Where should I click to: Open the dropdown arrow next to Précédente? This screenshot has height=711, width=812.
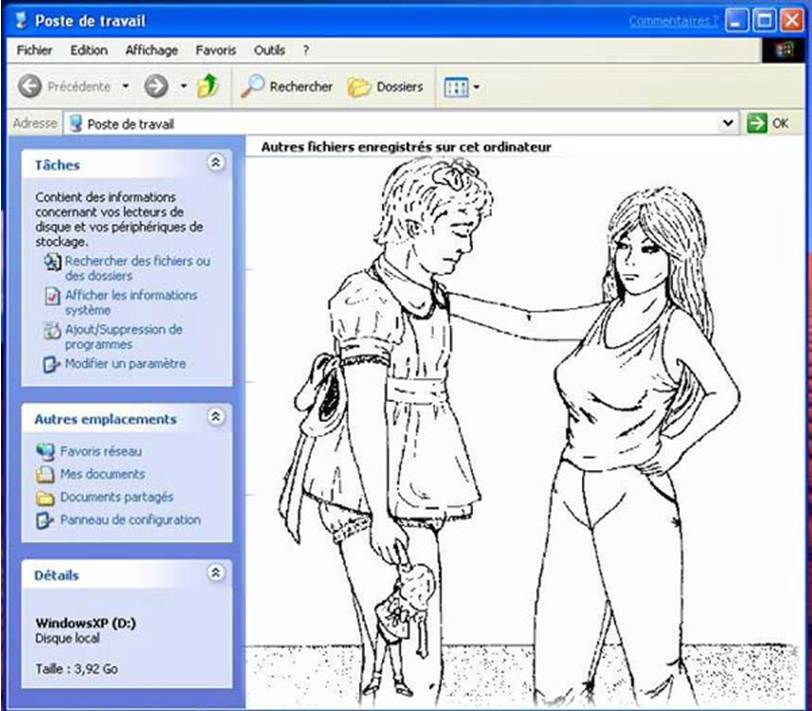pyautogui.click(x=126, y=87)
